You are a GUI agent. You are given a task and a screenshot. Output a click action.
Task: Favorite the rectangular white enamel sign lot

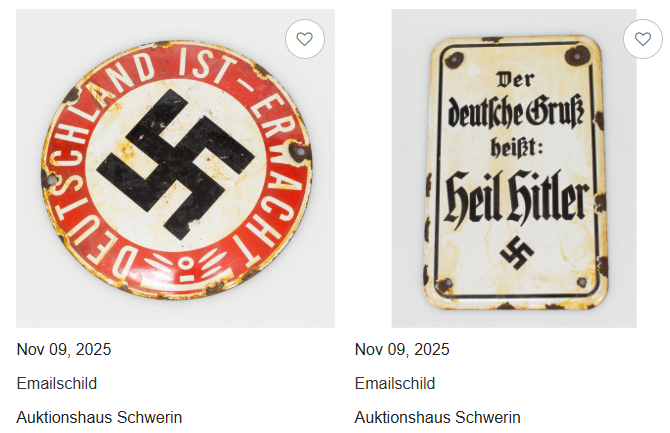pos(643,39)
